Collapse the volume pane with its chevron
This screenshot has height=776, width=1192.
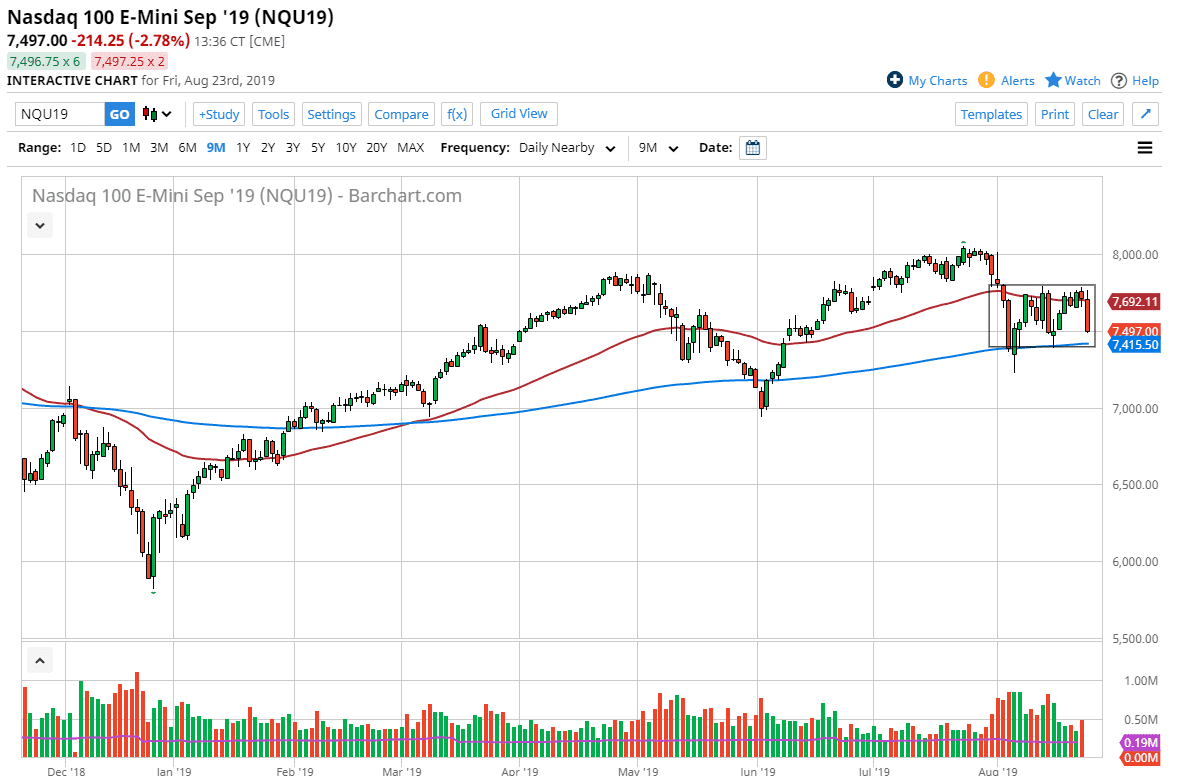click(x=39, y=660)
